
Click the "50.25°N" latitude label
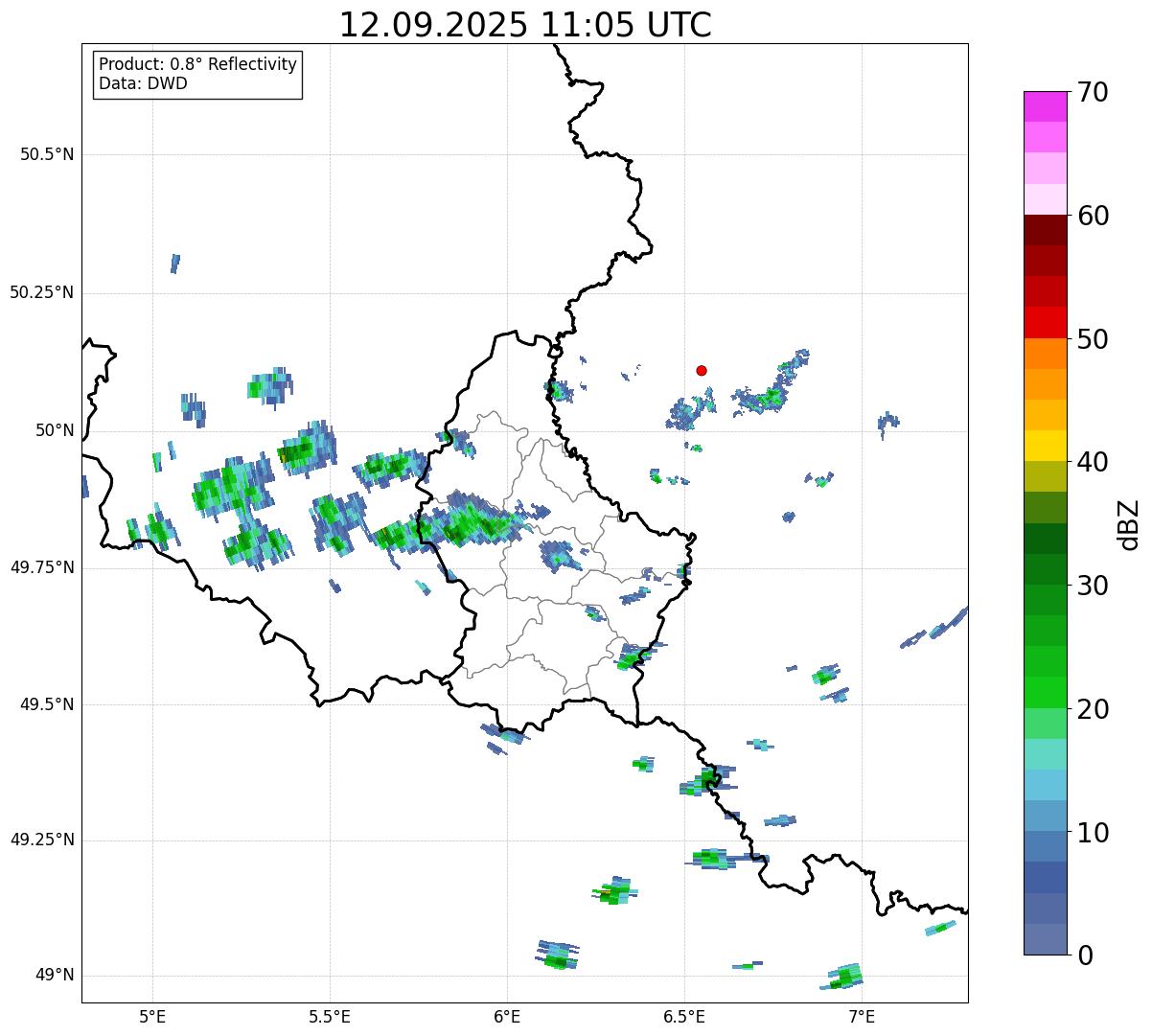pyautogui.click(x=42, y=292)
